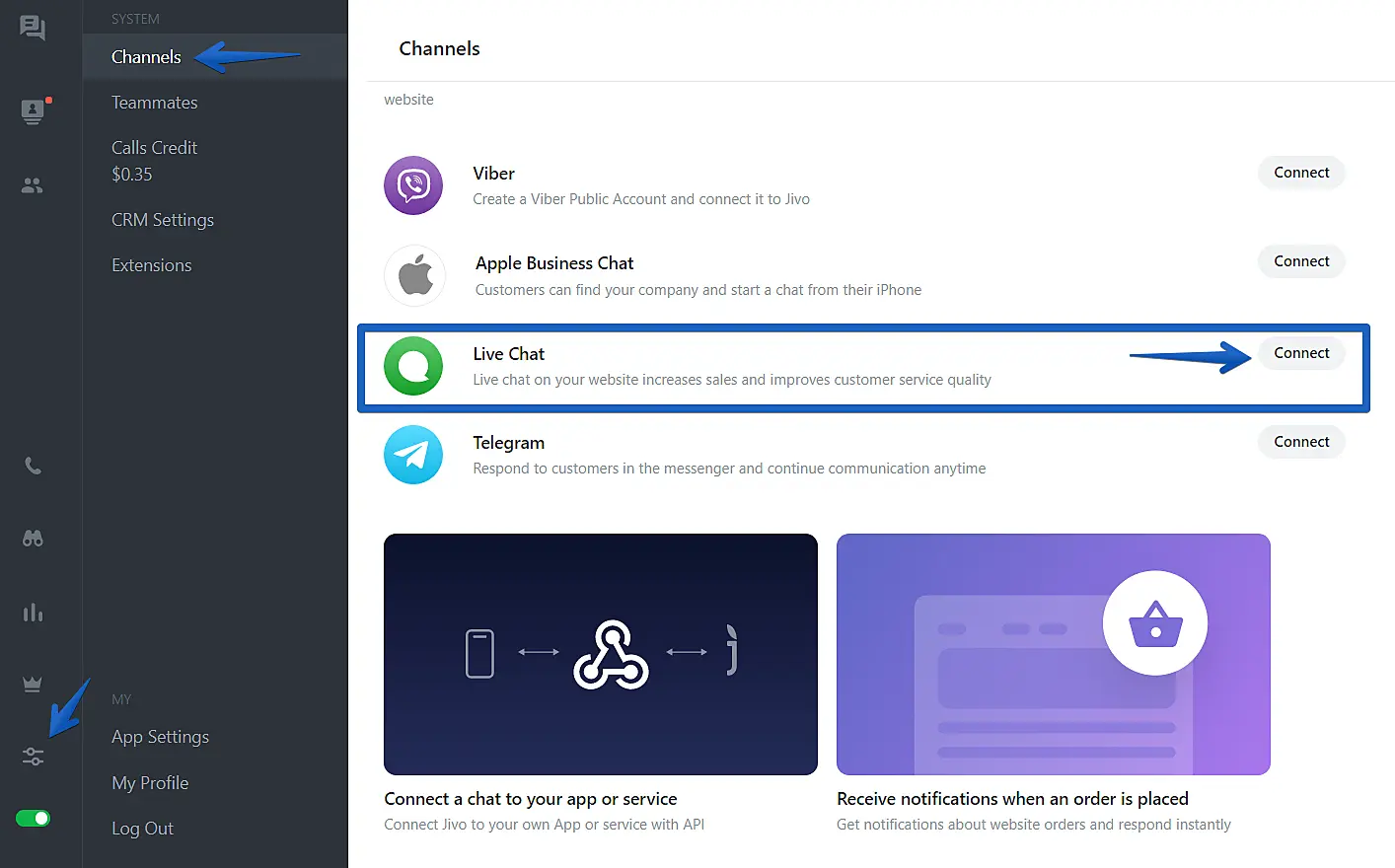The height and width of the screenshot is (868, 1395).
Task: Click the Apple Business Chat name text
Action: click(554, 263)
